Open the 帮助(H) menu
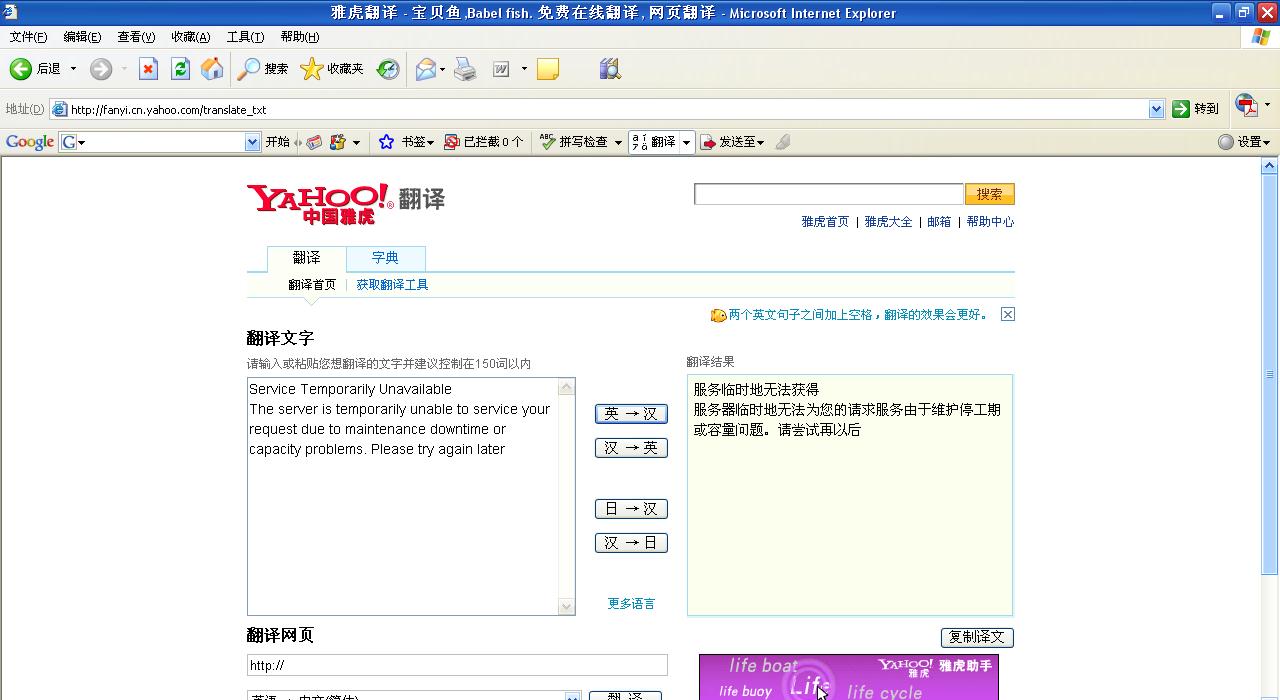 click(299, 37)
